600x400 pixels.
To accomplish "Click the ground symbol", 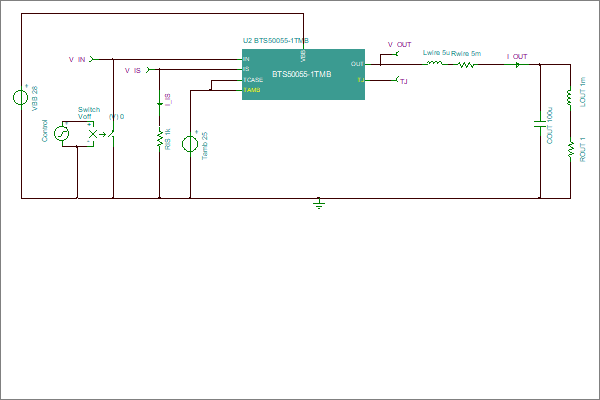I will (319, 203).
